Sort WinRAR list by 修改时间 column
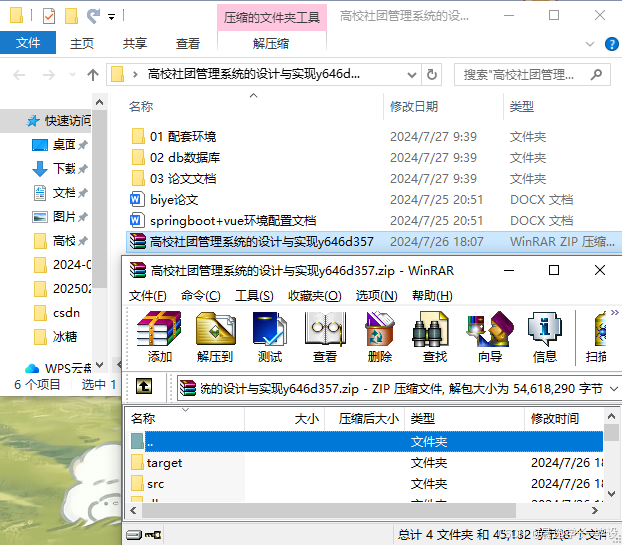This screenshot has height=545, width=622. tap(564, 418)
